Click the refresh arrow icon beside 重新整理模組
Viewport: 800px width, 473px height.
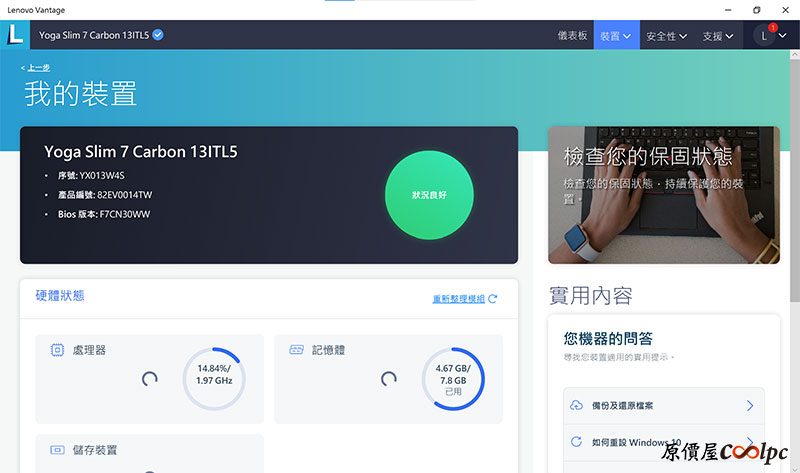click(492, 299)
